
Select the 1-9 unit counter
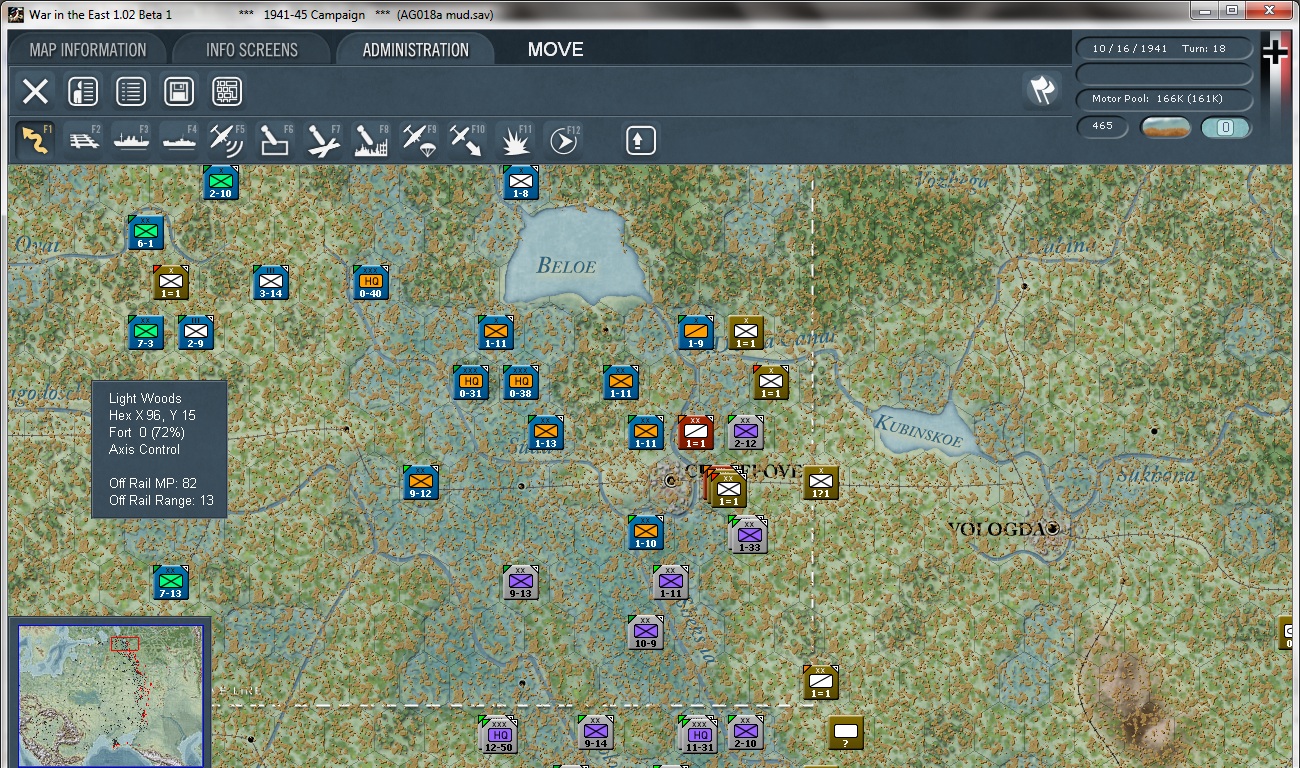(x=696, y=333)
